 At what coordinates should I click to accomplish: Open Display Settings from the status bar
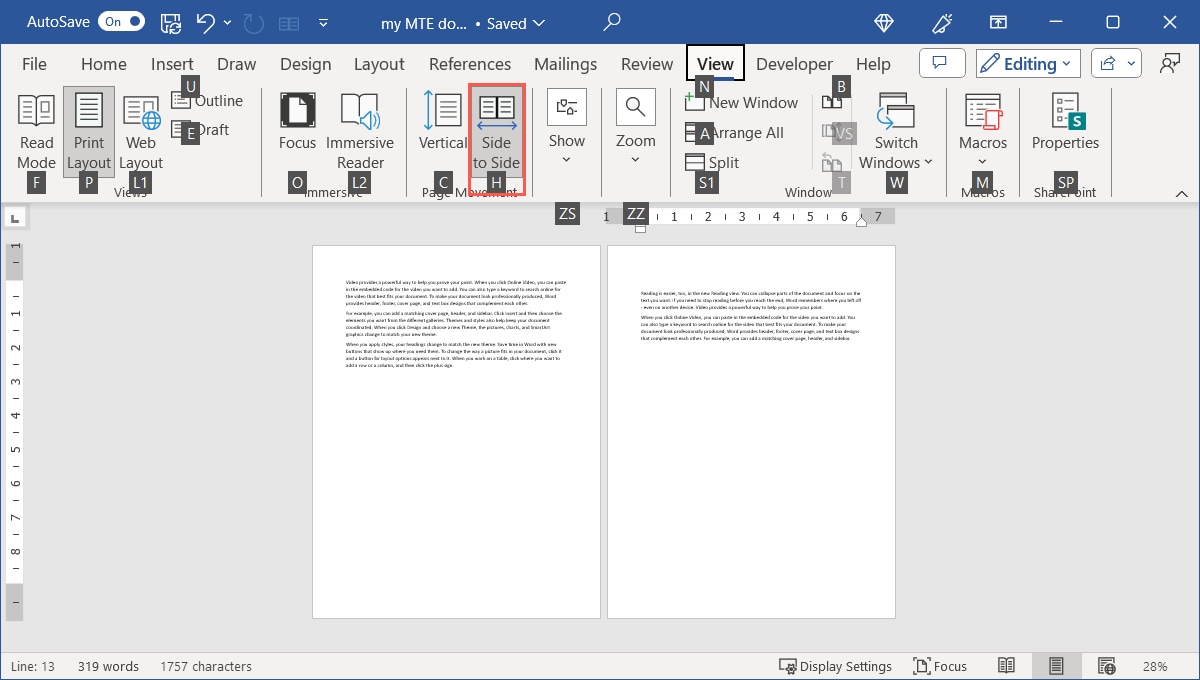coord(836,665)
